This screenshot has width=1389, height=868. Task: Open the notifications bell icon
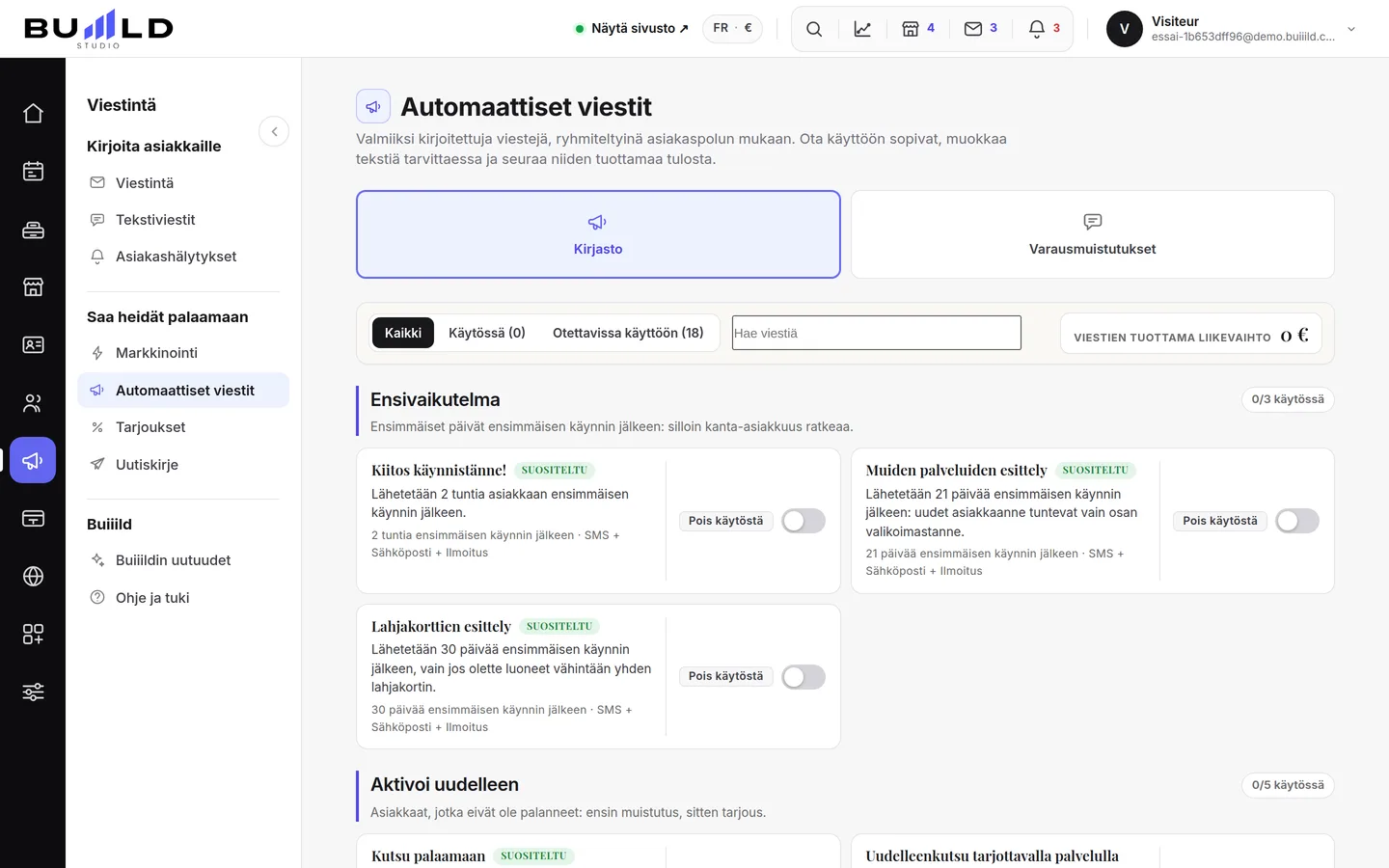(1044, 29)
